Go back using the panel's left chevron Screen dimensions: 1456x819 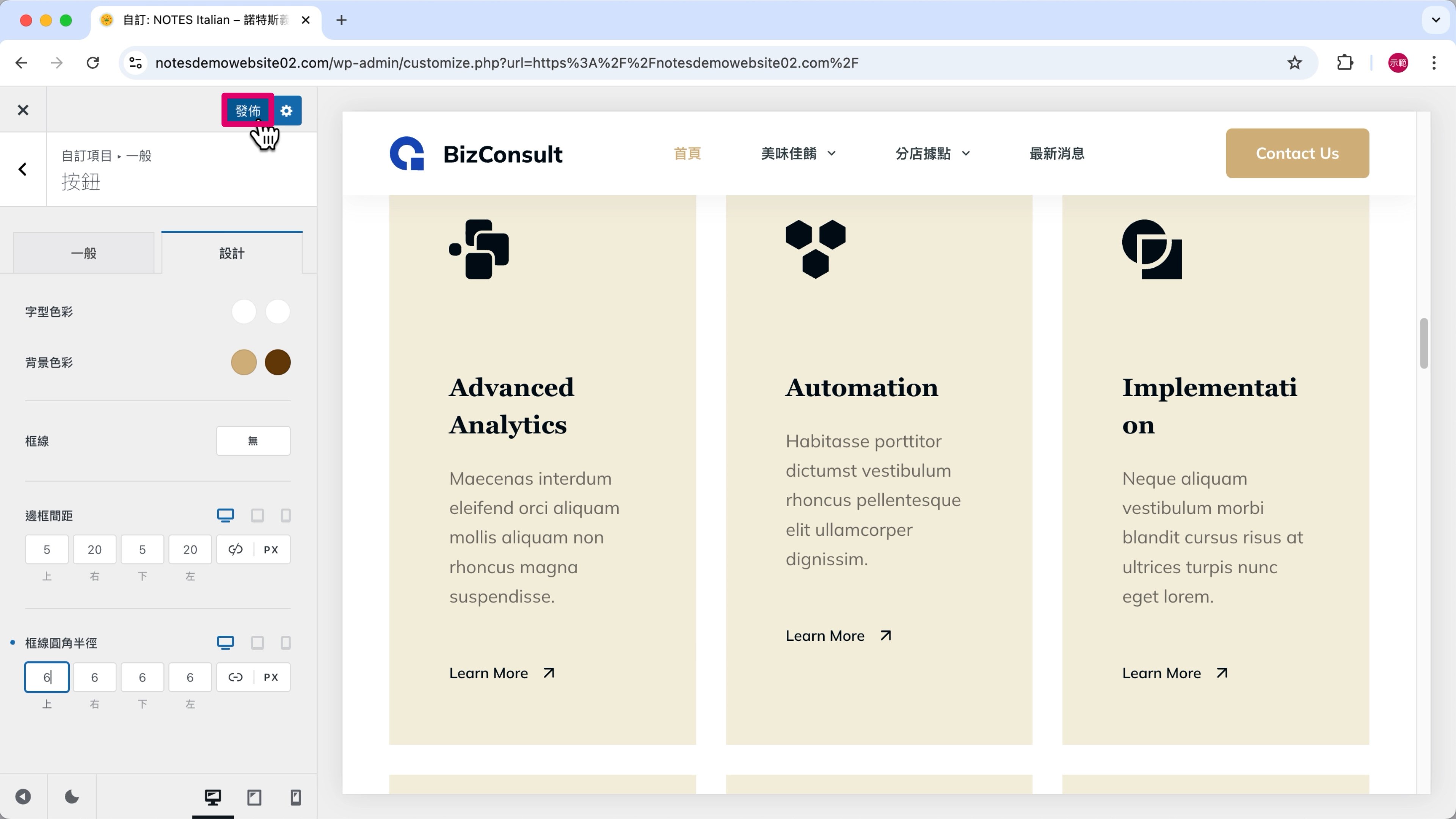23,169
